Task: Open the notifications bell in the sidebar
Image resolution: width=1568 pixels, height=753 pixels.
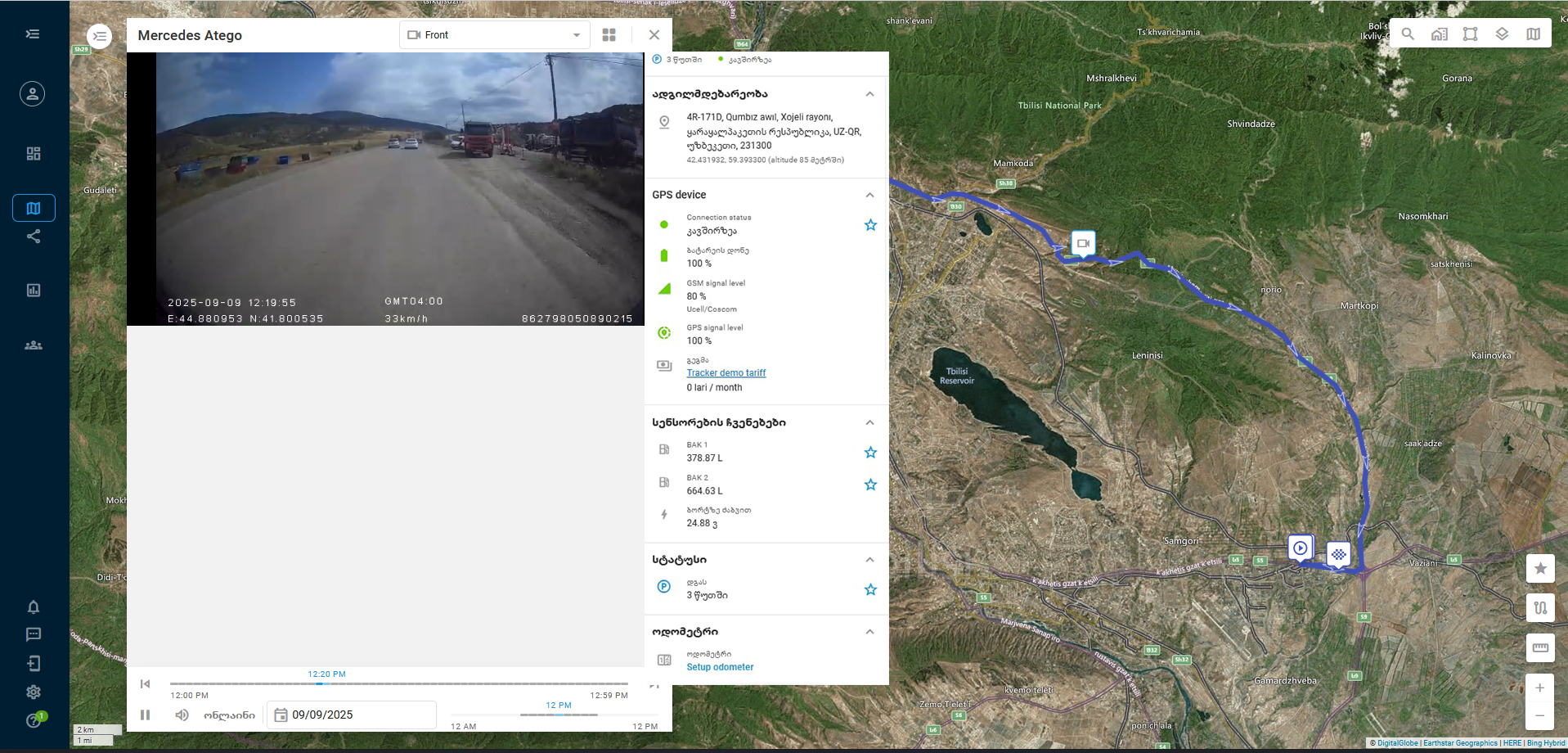Action: point(34,607)
